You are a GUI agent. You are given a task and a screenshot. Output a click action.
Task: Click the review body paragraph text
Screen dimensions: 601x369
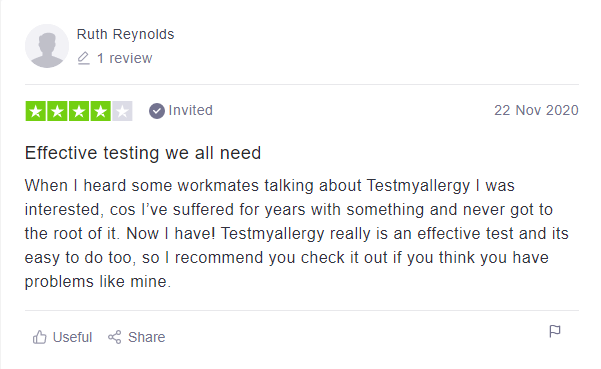[297, 233]
